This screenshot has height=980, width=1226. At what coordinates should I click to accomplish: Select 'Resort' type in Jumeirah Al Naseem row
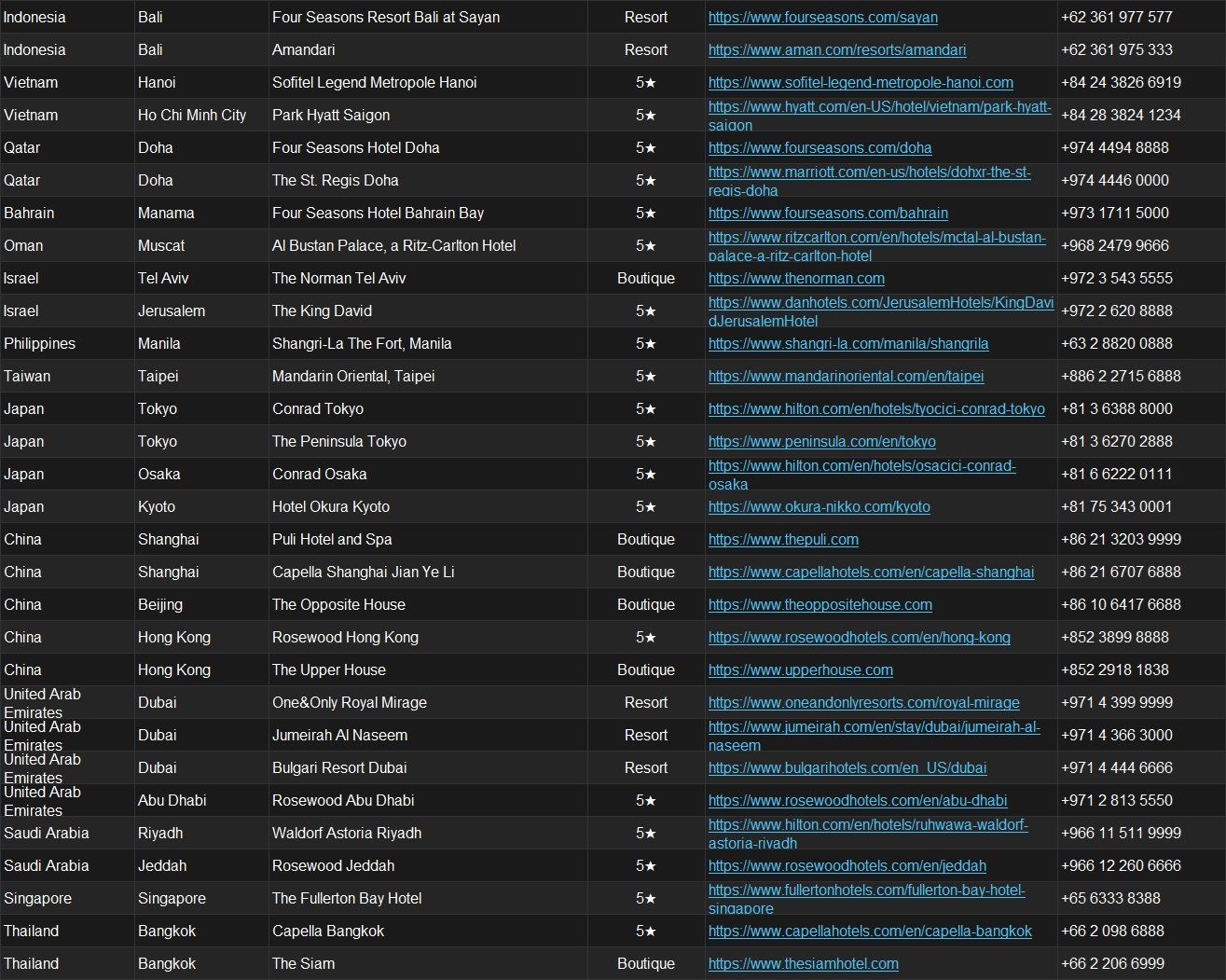pos(646,736)
